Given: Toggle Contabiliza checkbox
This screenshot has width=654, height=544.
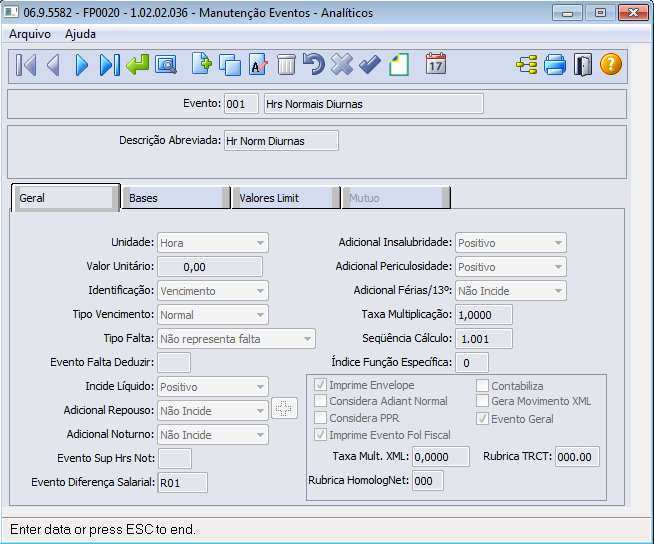Looking at the screenshot, I should pos(482,385).
